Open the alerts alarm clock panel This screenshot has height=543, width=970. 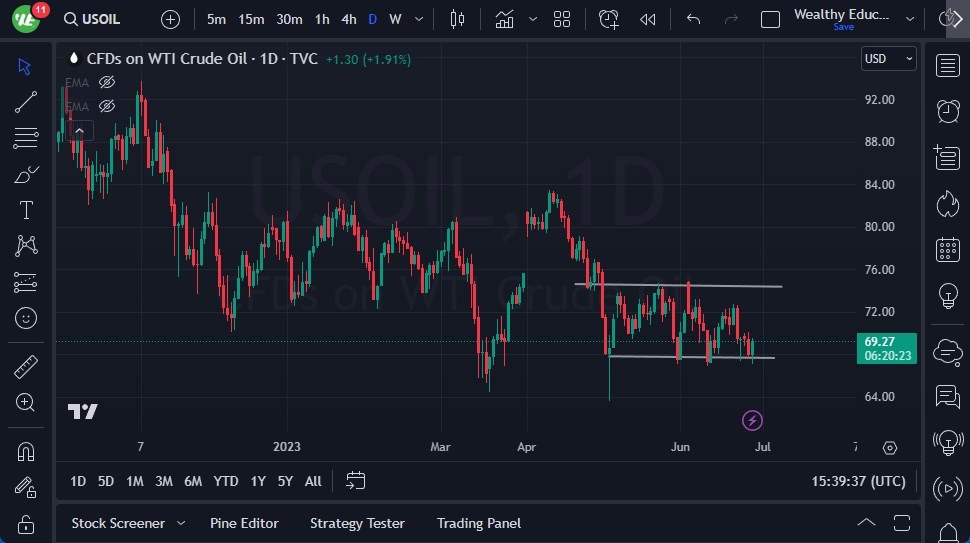[x=948, y=111]
